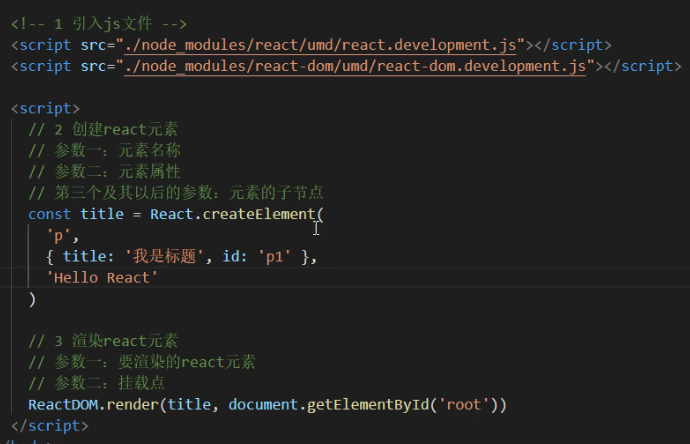Click the comment '1 引入js文件'
Screen dimensions: 690x444
[99, 24]
